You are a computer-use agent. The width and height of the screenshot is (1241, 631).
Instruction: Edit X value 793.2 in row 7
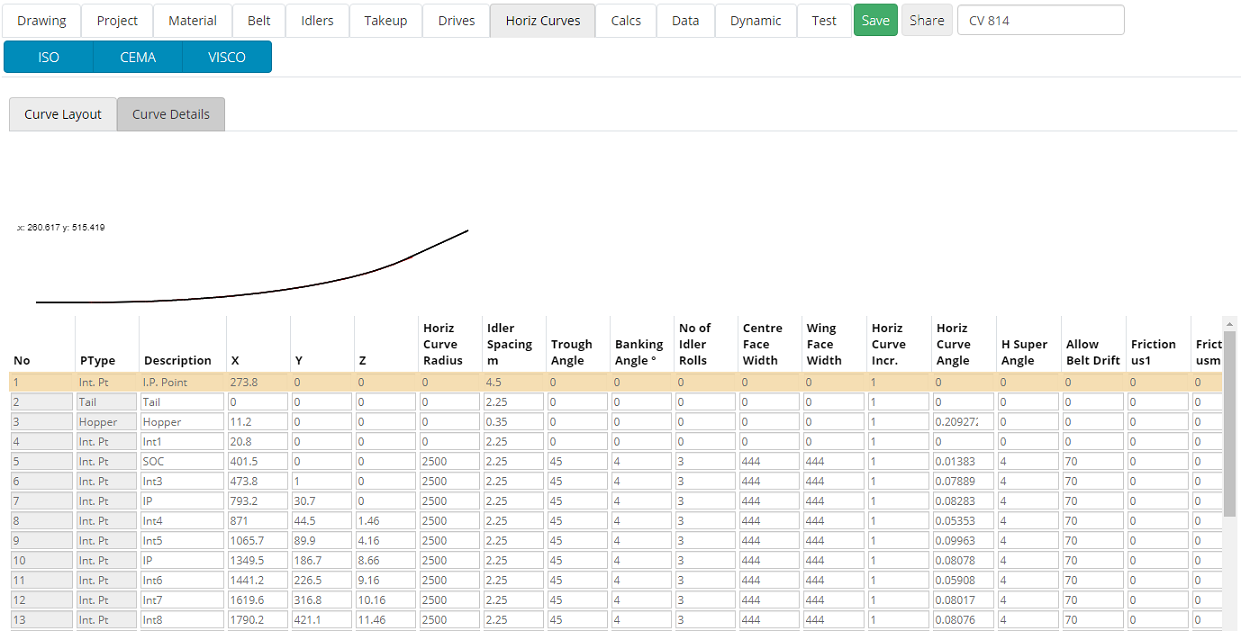pos(259,501)
